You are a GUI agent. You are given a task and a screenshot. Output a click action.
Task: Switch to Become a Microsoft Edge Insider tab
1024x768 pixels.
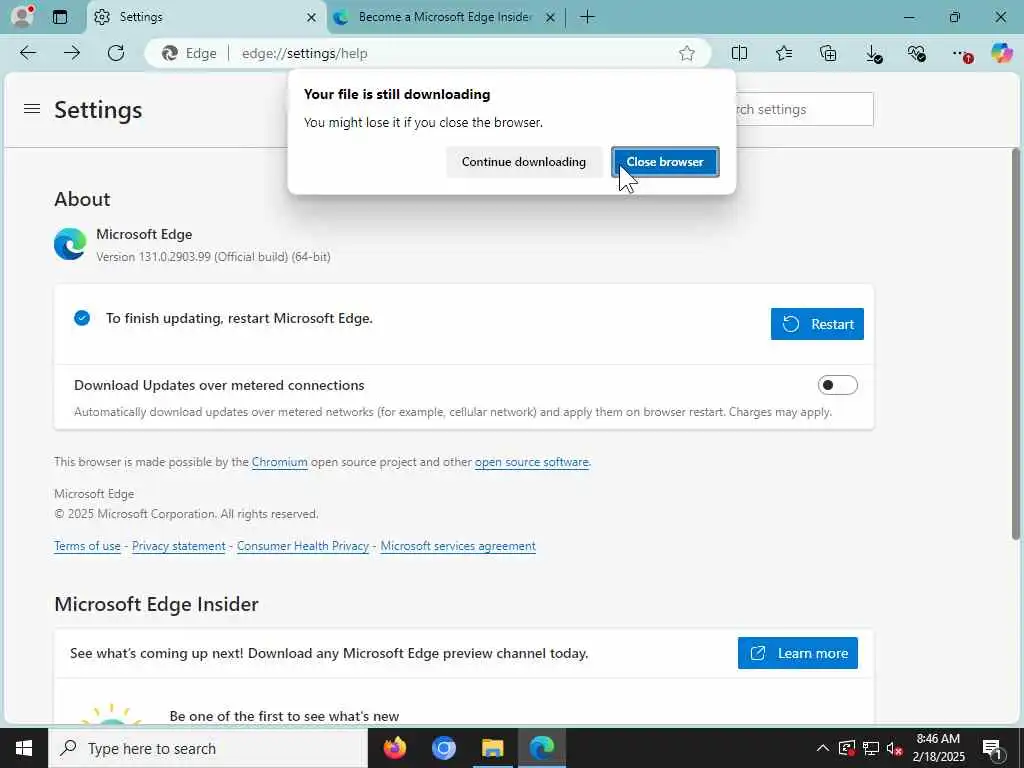(444, 18)
